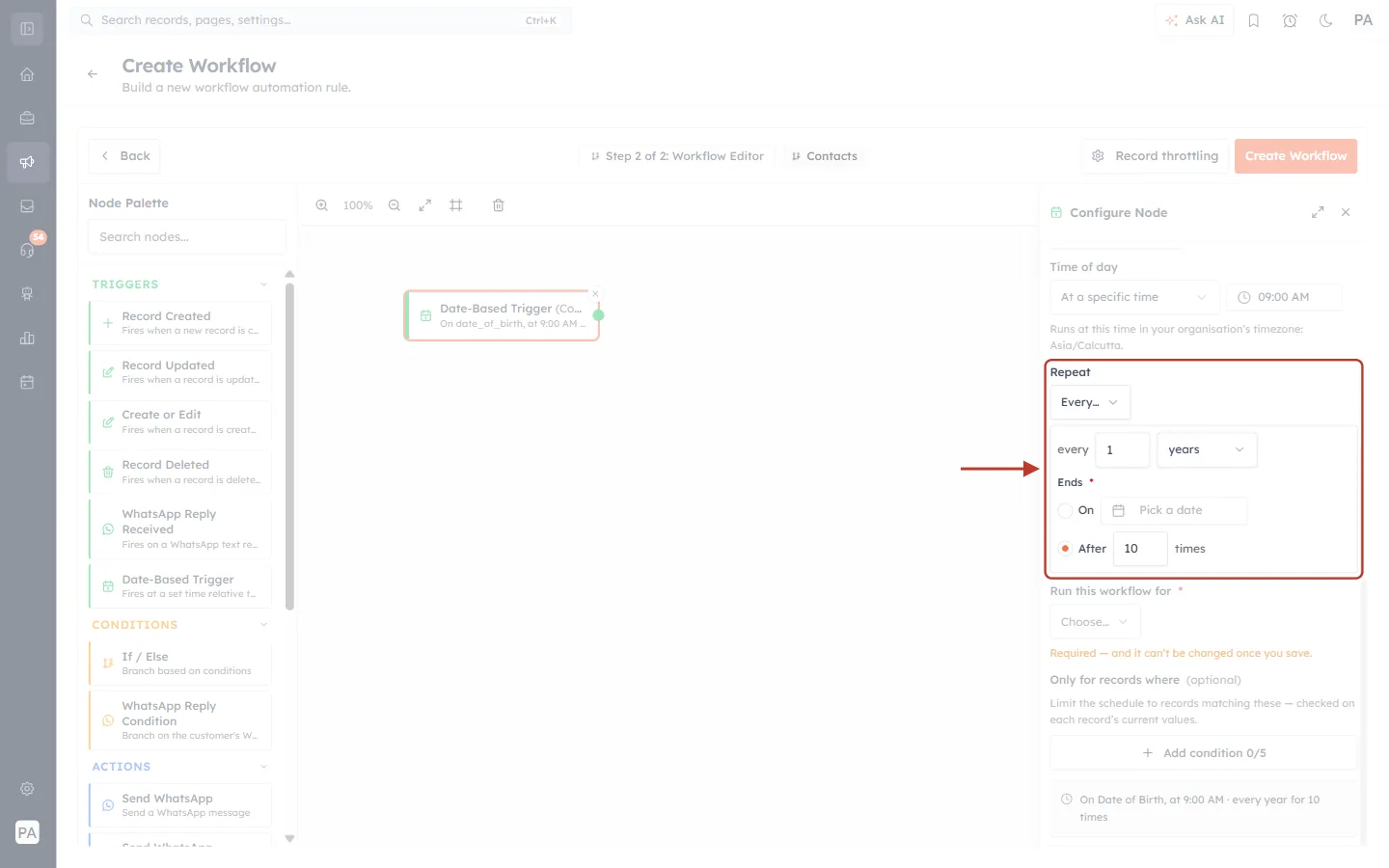Delete selected node with trash icon
This screenshot has width=1389, height=868.
499,205
